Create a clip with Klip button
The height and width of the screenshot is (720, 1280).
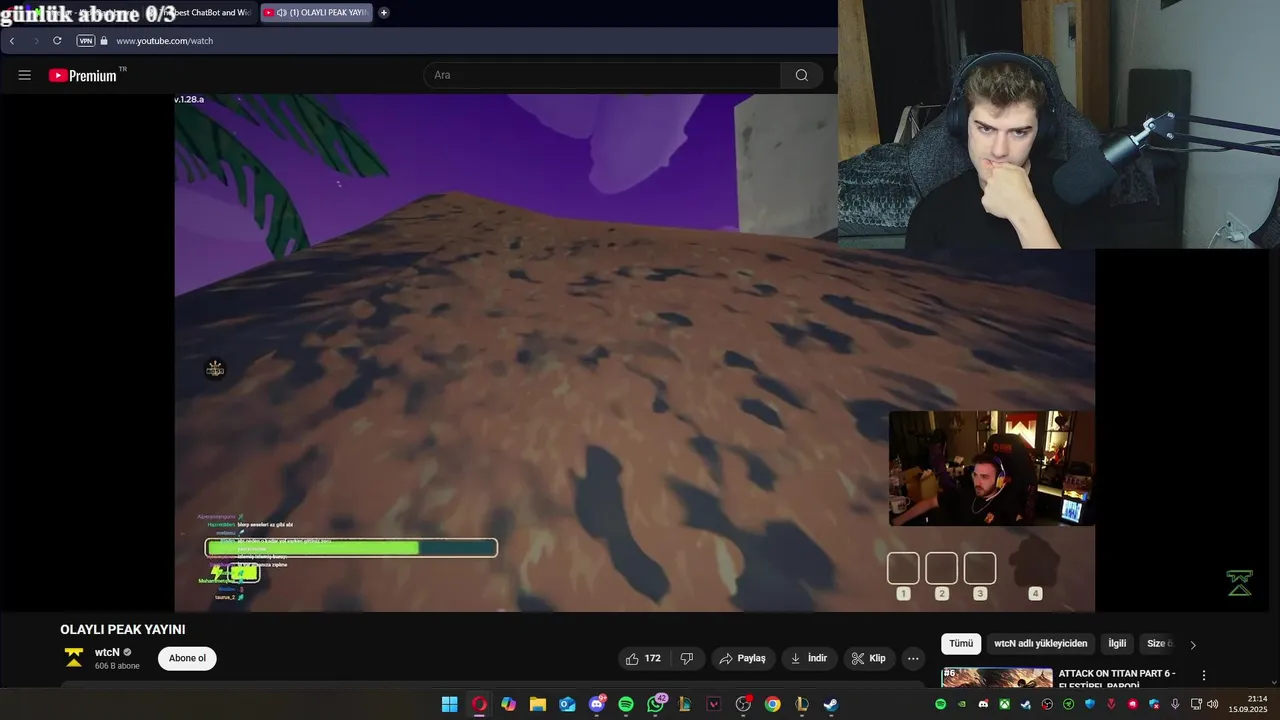click(869, 658)
